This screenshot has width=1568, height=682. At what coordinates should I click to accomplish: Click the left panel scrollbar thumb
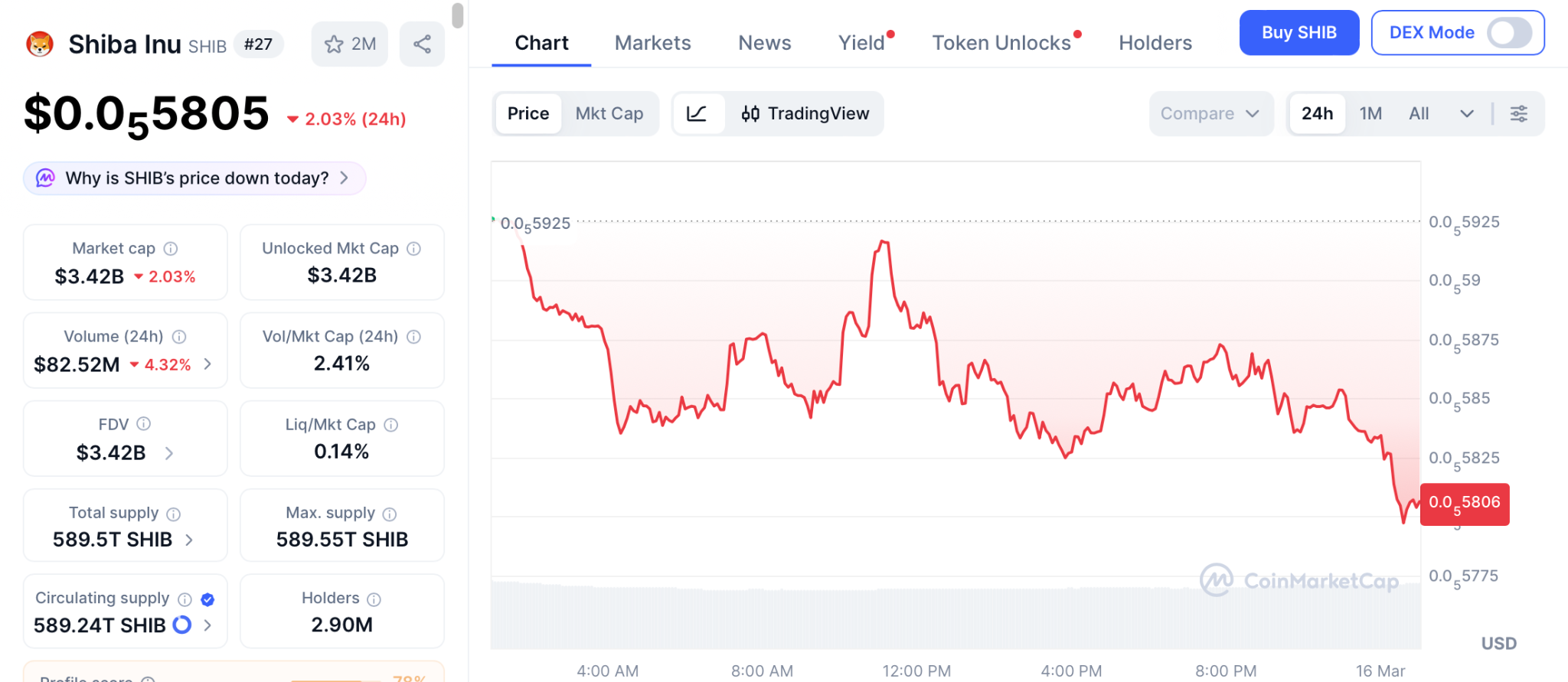pyautogui.click(x=458, y=15)
